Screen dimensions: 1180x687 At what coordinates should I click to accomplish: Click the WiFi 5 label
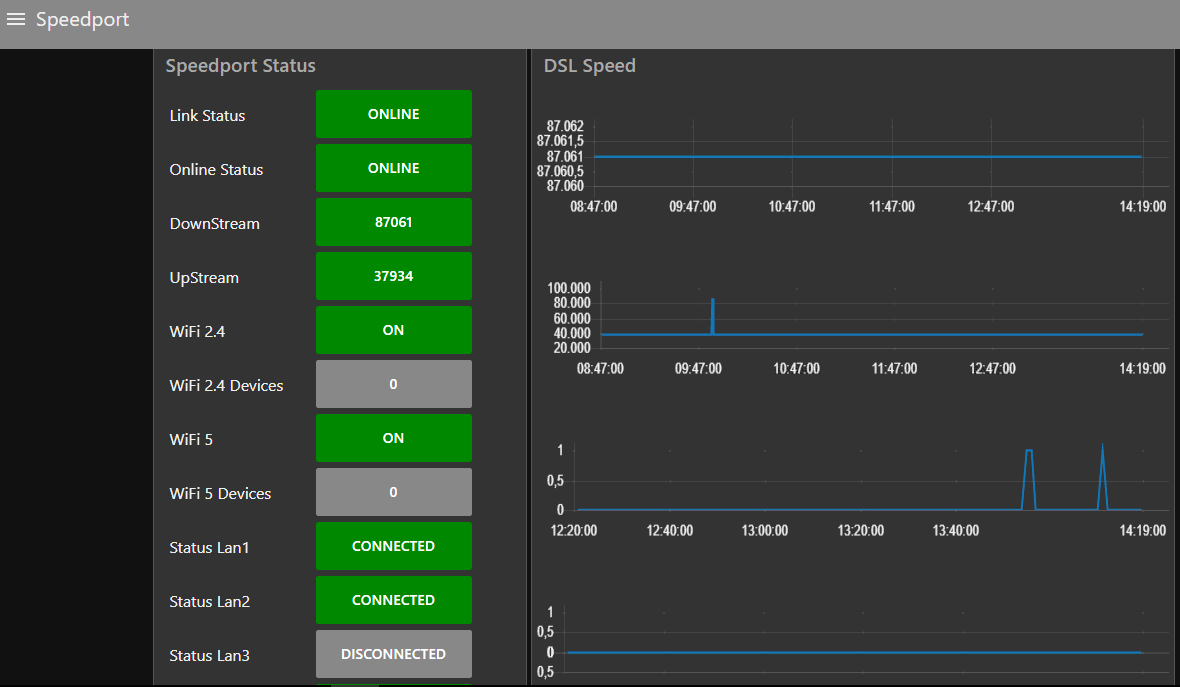(191, 439)
